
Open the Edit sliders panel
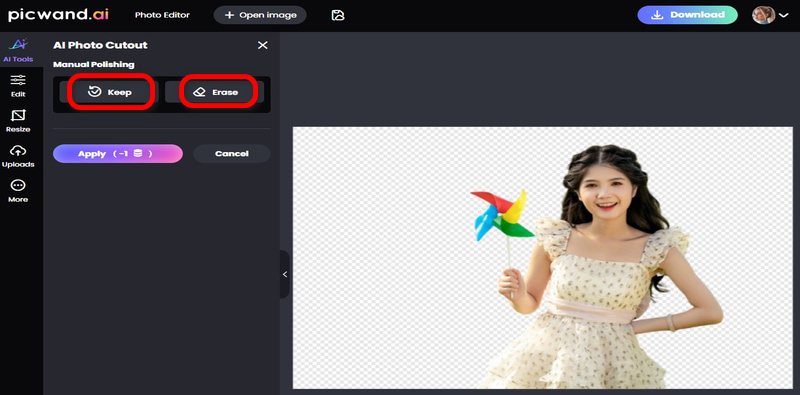point(18,86)
